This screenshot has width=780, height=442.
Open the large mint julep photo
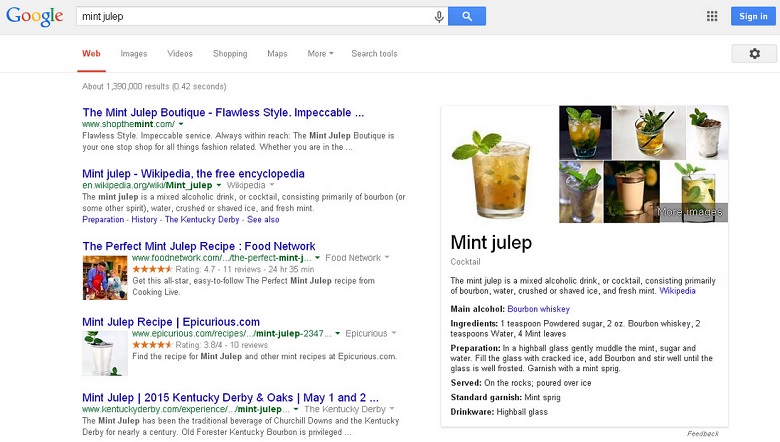[500, 164]
